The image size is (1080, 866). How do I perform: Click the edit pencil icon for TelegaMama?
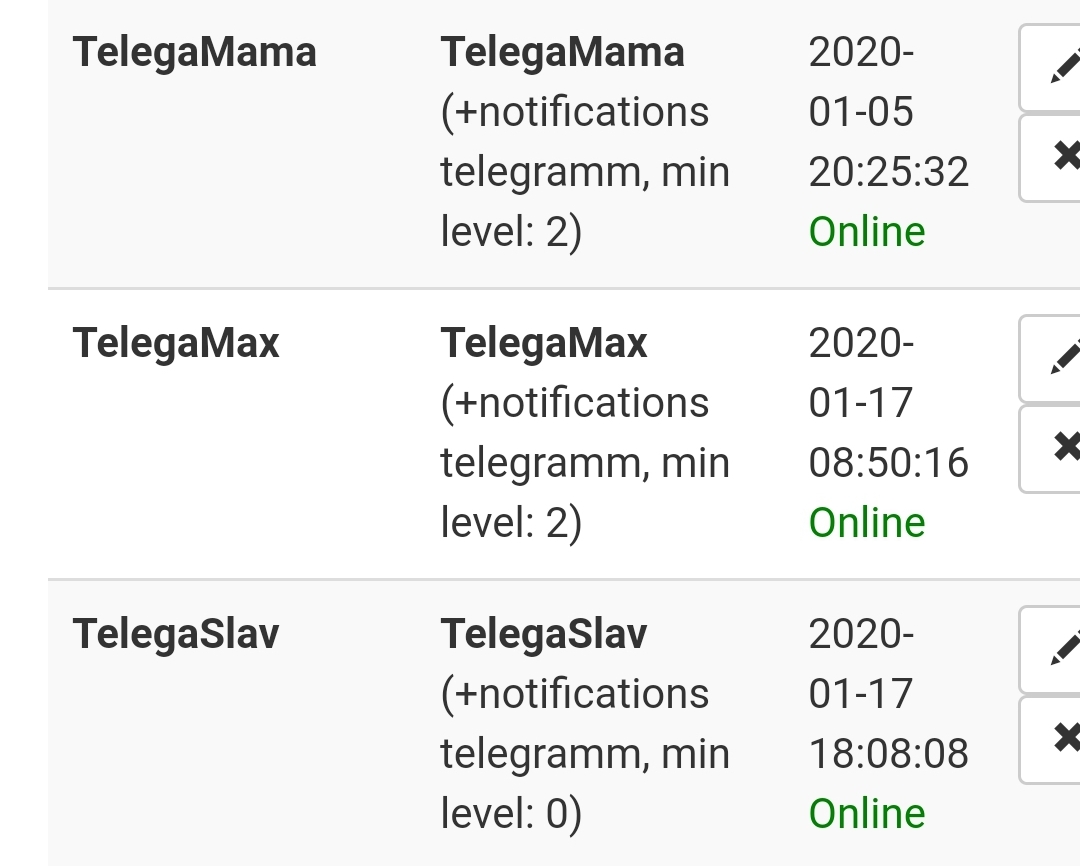tap(1062, 67)
